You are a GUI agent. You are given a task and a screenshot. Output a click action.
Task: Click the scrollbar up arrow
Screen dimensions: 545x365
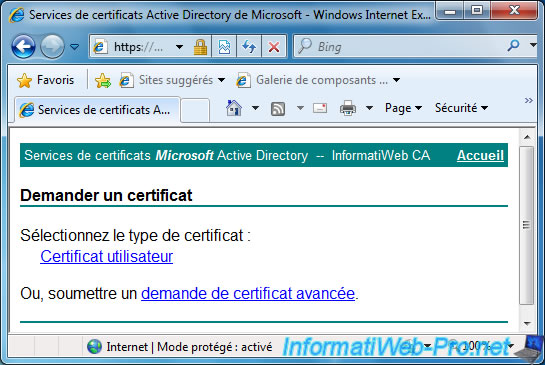pyautogui.click(x=527, y=137)
